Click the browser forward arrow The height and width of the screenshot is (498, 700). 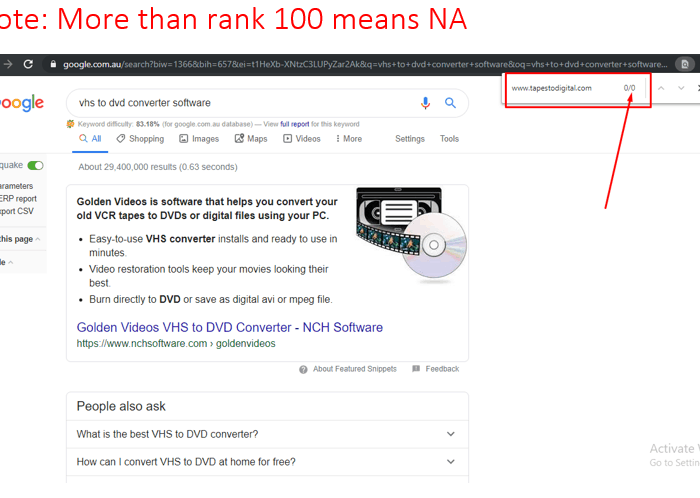tap(8, 64)
